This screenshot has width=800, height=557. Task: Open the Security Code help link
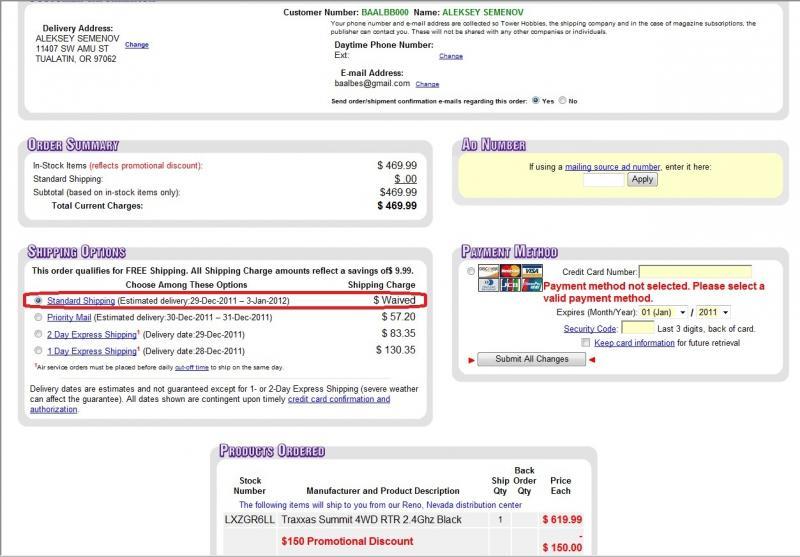(590, 328)
